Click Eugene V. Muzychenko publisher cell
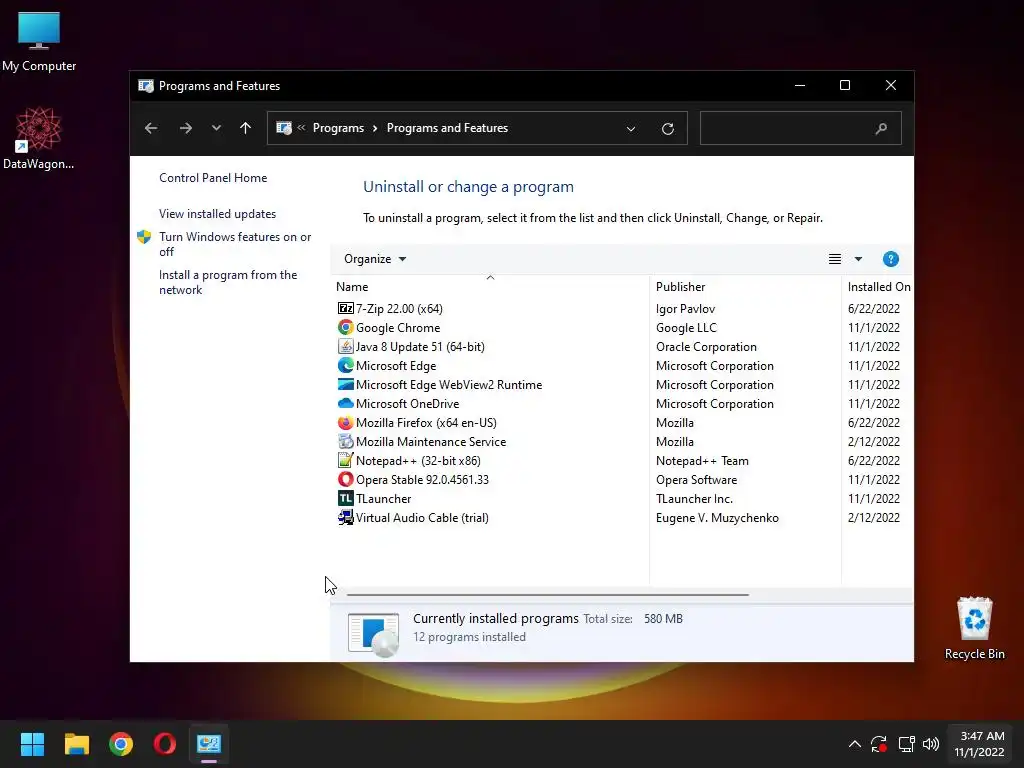The height and width of the screenshot is (768, 1024). [x=717, y=517]
